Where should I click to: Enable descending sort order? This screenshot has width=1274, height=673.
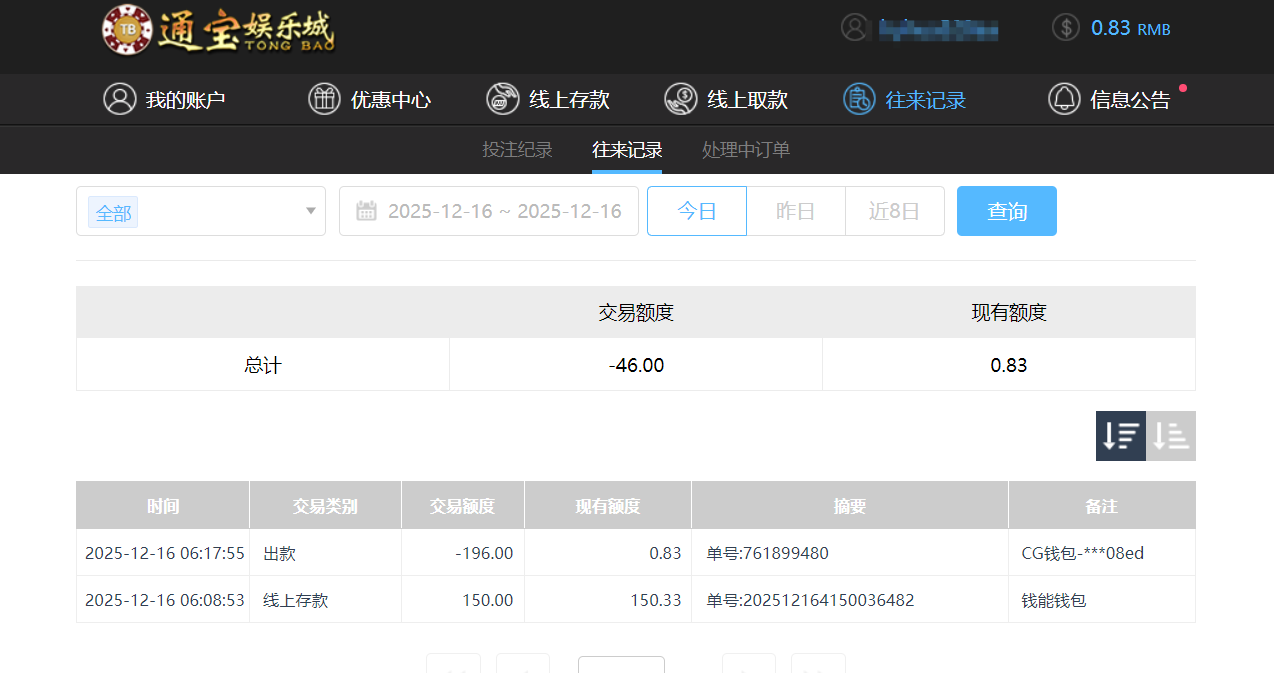[1120, 435]
